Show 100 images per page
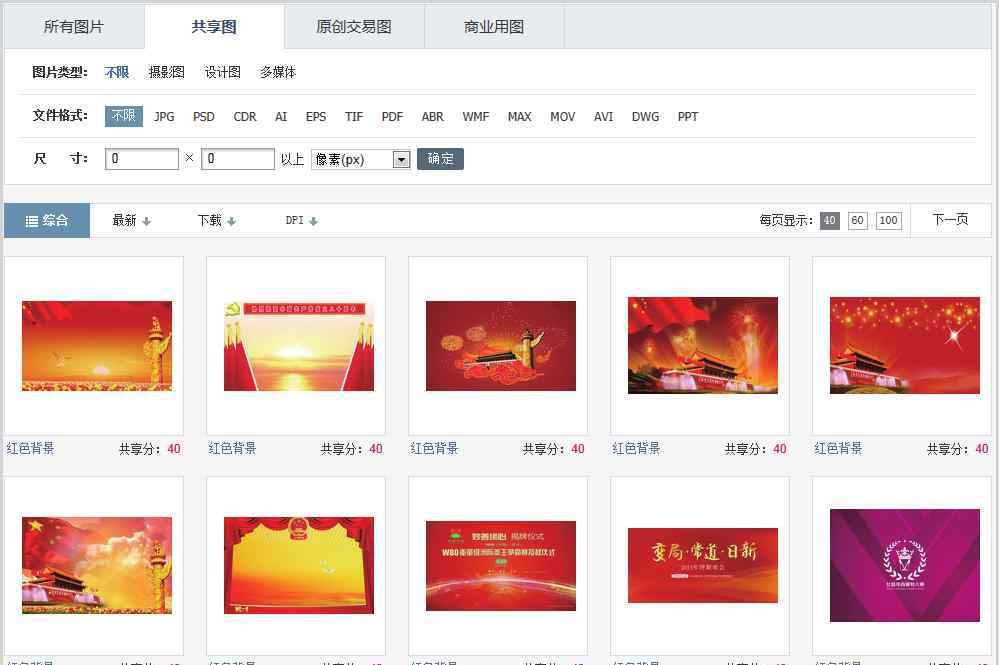 coord(889,220)
